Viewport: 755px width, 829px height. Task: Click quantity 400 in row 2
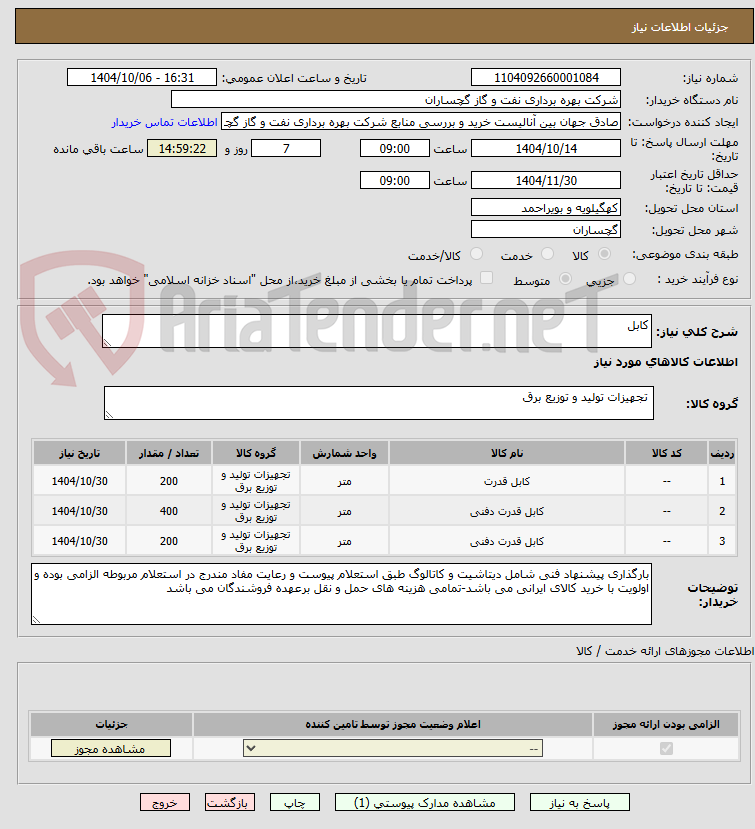(169, 511)
